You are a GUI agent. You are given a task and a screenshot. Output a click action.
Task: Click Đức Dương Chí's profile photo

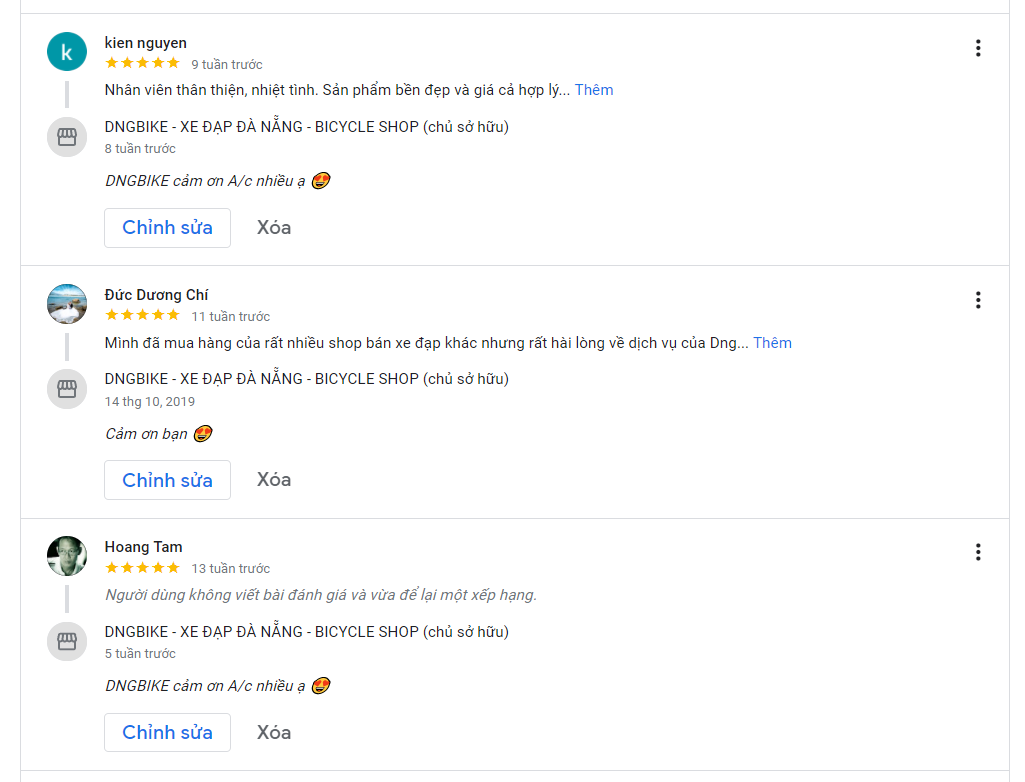click(x=67, y=304)
